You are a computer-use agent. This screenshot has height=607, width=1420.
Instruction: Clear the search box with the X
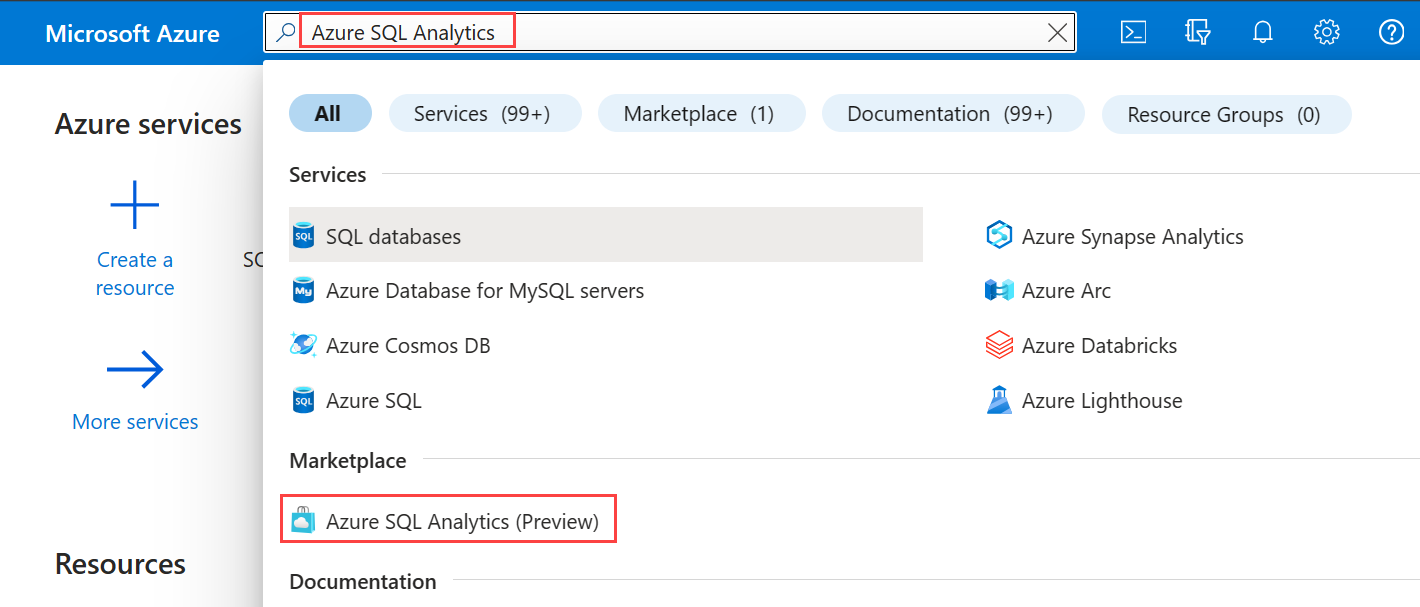click(1057, 32)
